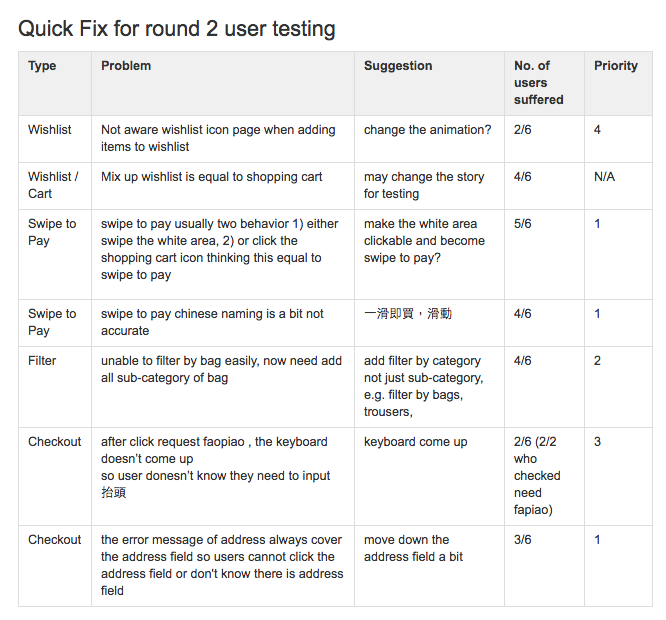Click the 'Quick Fix for round 2 user testing' heading
Image resolution: width=666 pixels, height=620 pixels.
coord(177,29)
